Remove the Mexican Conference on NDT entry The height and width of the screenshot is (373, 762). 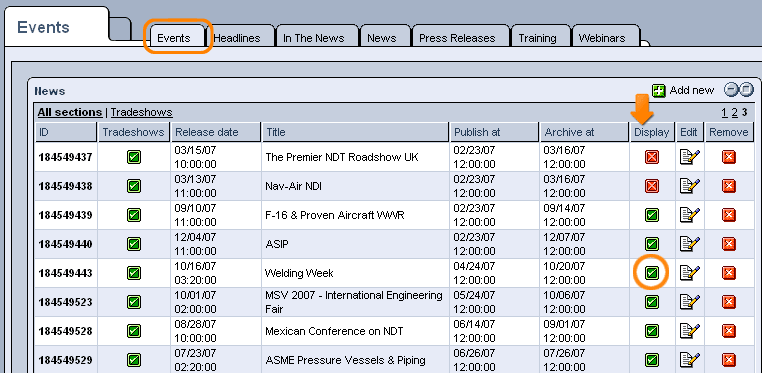[x=728, y=331]
